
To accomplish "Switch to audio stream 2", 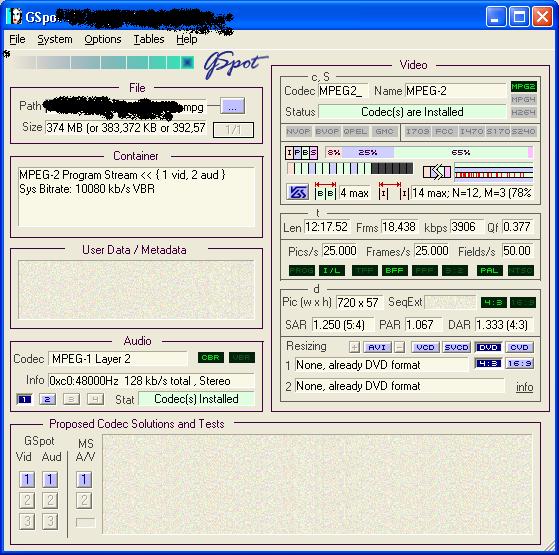I will pyautogui.click(x=47, y=399).
